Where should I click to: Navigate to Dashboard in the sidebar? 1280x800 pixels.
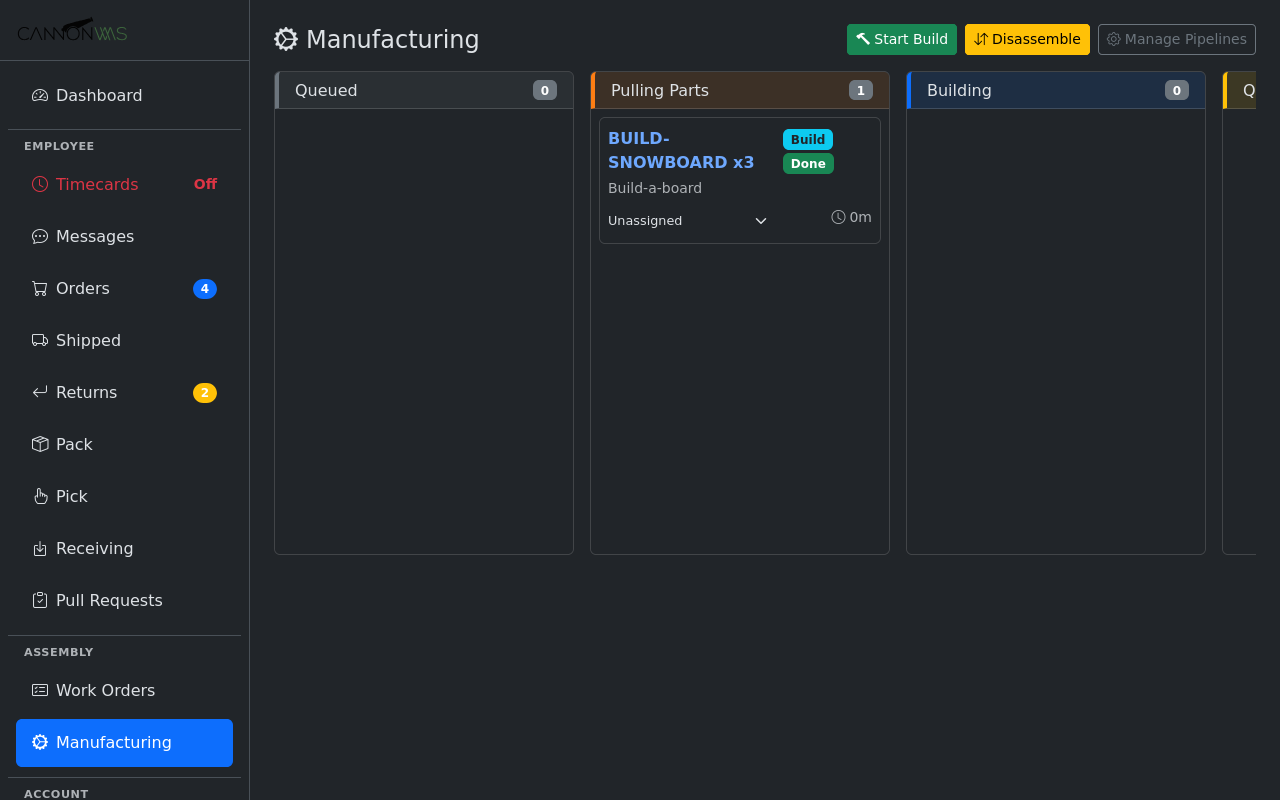[98, 95]
